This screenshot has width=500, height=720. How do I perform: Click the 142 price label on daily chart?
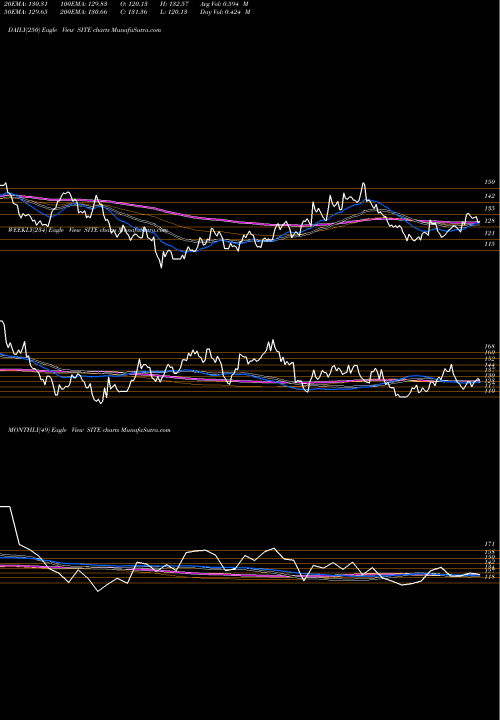[x=489, y=196]
